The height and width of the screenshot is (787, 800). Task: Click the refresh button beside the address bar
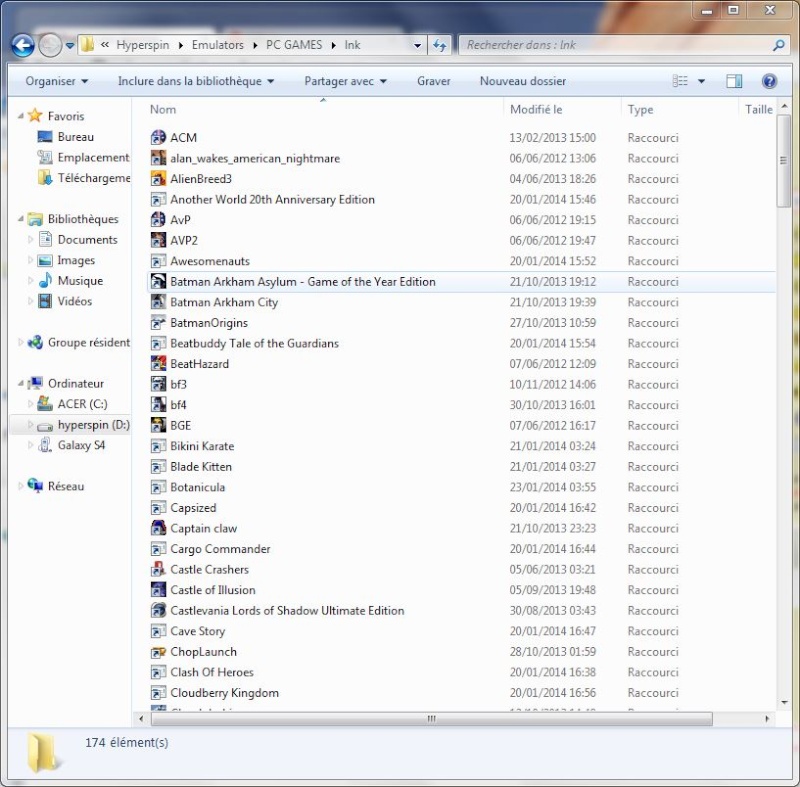pos(439,45)
